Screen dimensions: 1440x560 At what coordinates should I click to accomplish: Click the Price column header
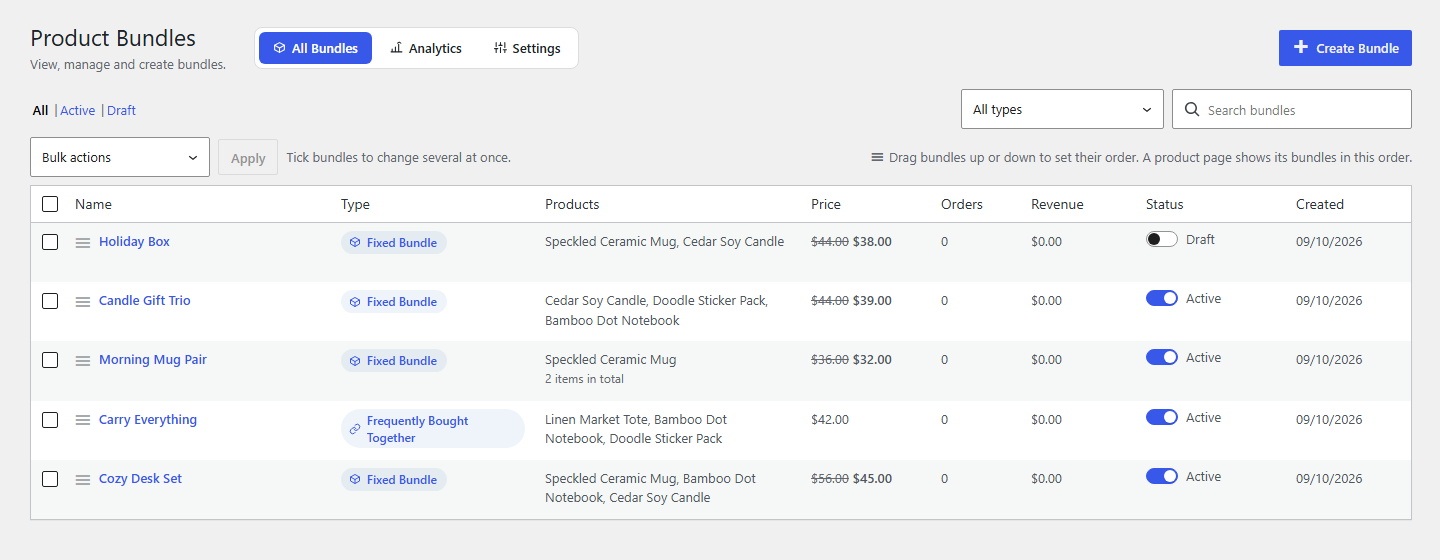826,204
